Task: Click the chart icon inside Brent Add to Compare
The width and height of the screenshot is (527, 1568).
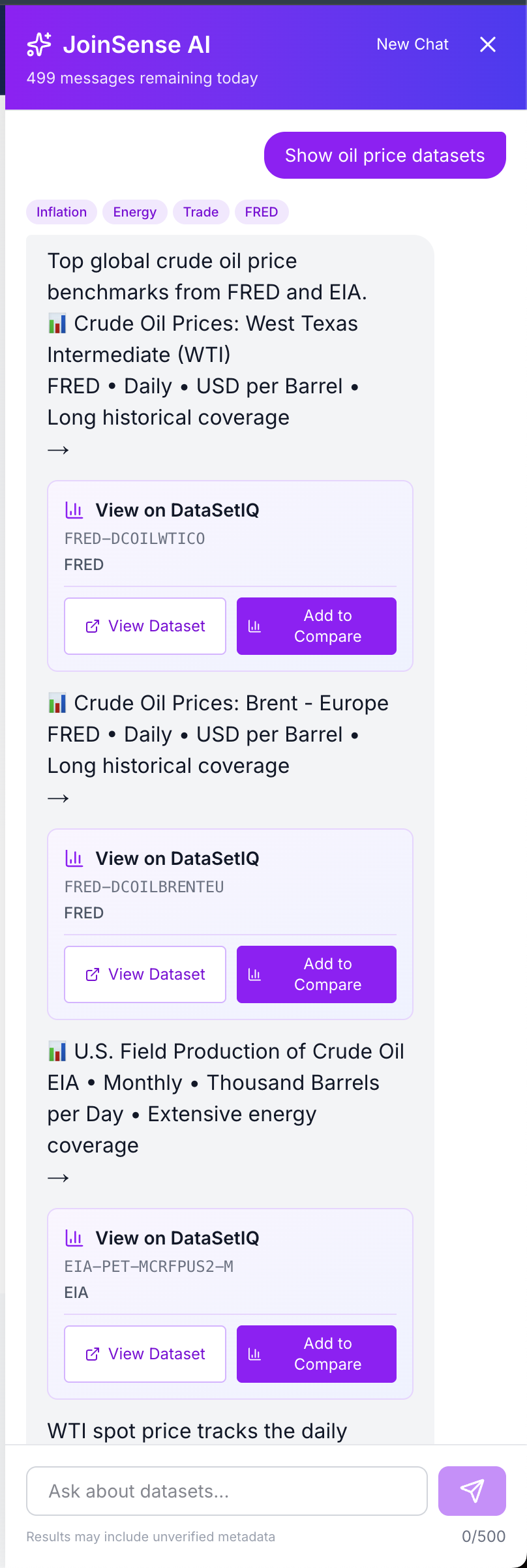Action: 255,974
